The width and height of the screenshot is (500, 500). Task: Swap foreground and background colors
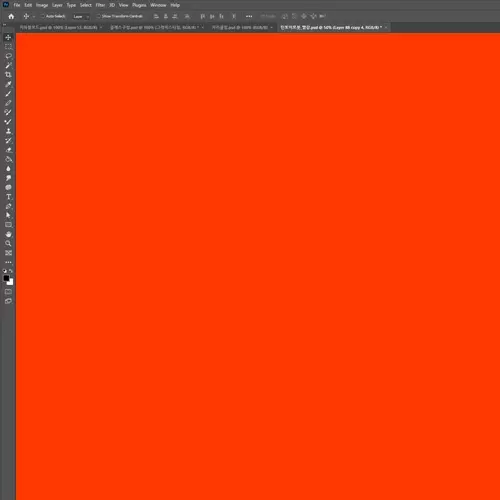tap(11, 271)
